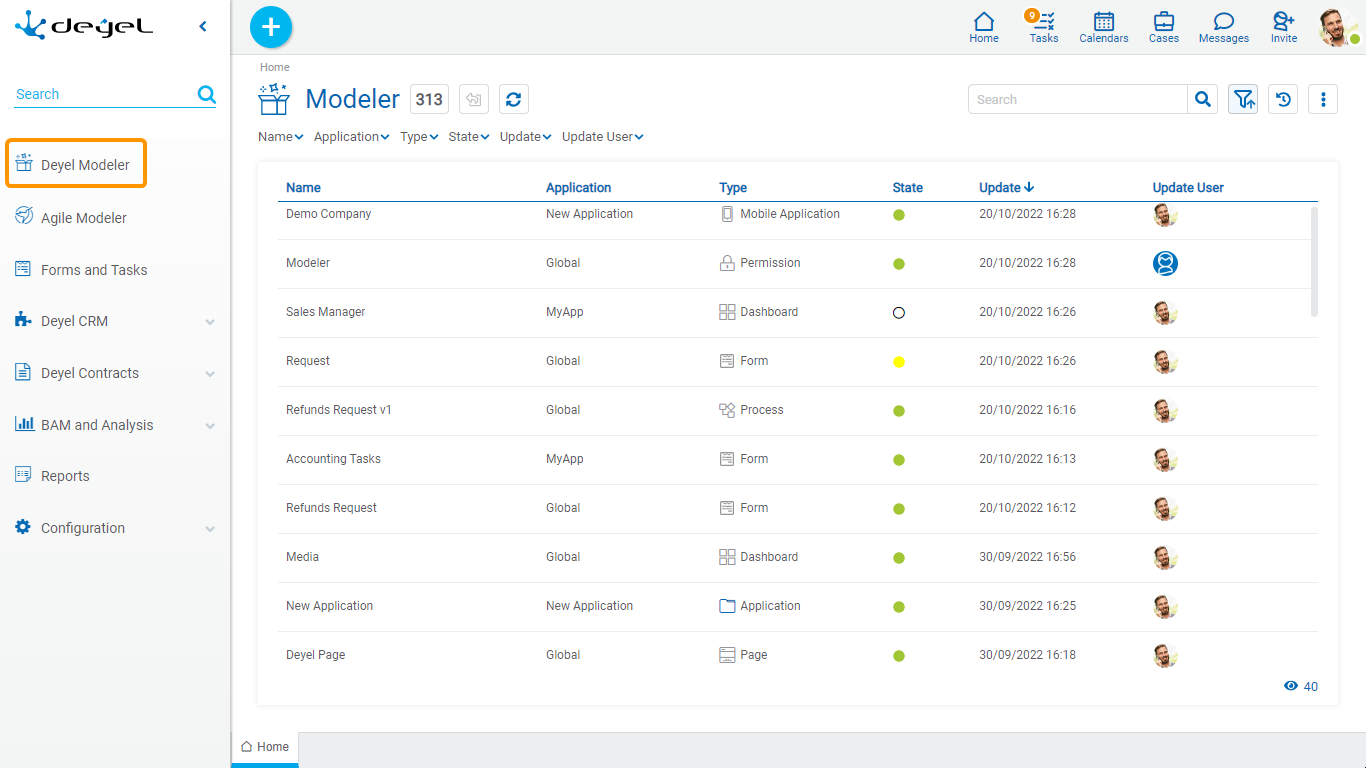Open the user profile avatar menu
The image size is (1366, 768).
point(1338,28)
